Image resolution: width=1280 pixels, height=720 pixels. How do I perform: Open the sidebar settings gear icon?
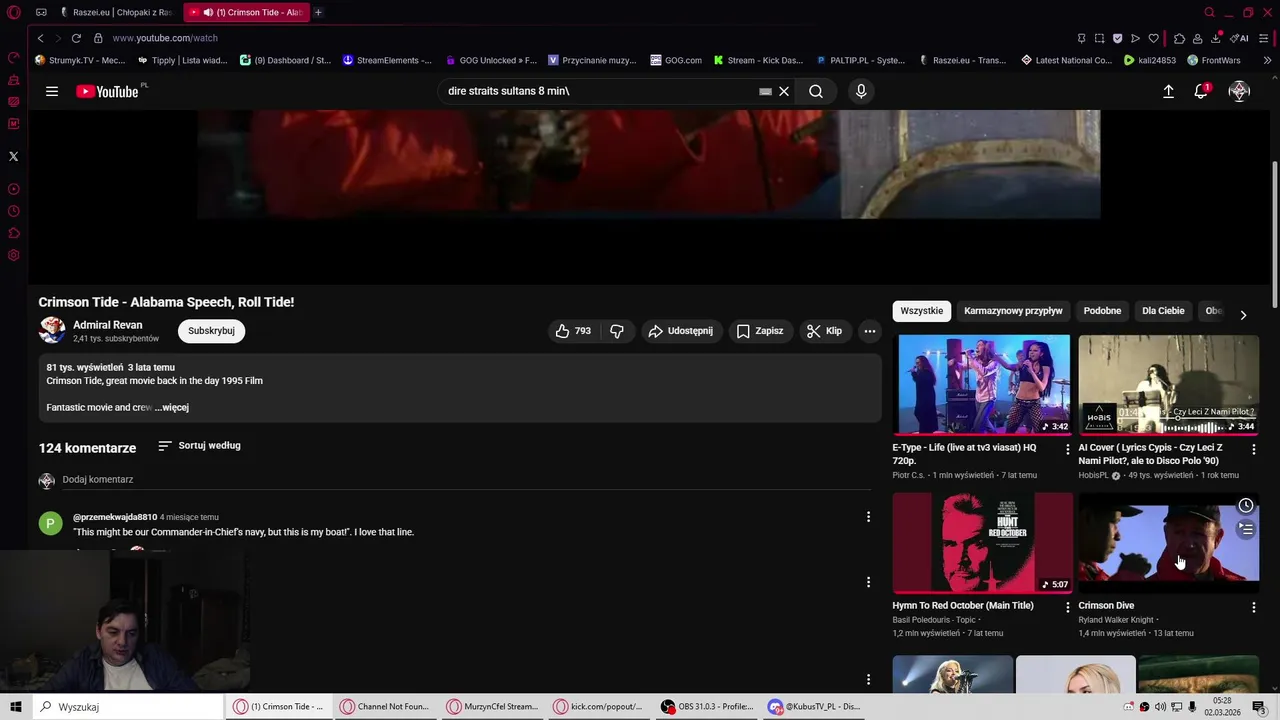coord(13,255)
